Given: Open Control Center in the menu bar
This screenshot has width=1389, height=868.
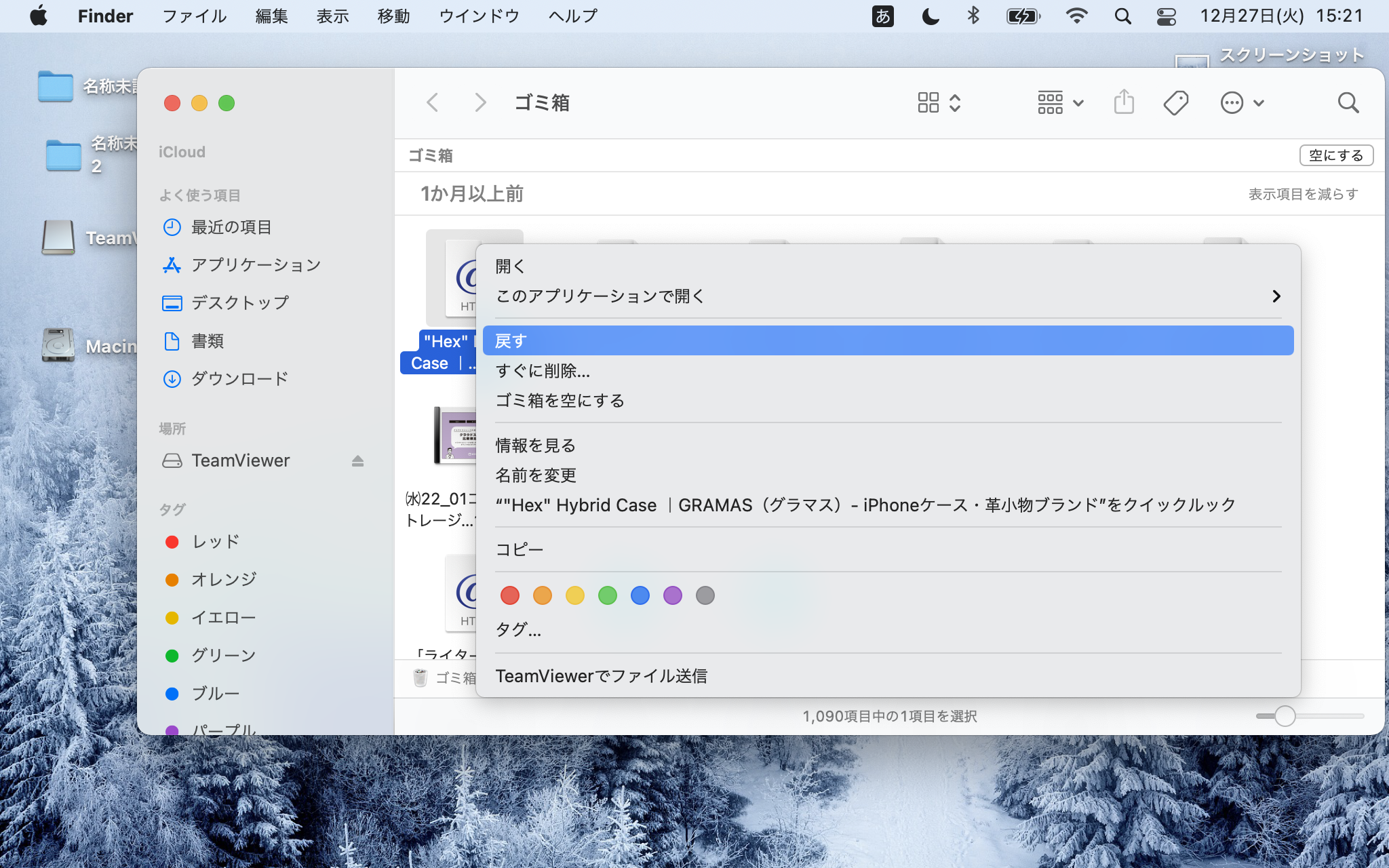Looking at the screenshot, I should [1166, 16].
